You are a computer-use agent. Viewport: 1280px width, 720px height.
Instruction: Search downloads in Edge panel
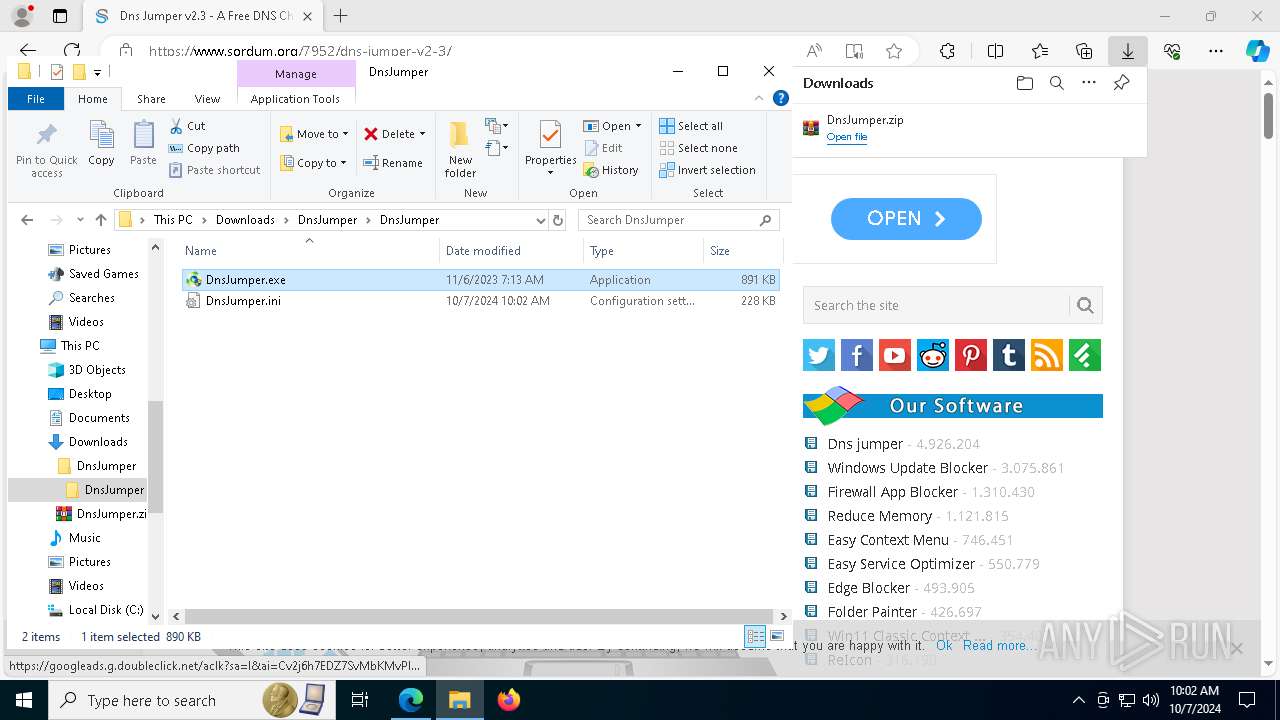[1056, 83]
